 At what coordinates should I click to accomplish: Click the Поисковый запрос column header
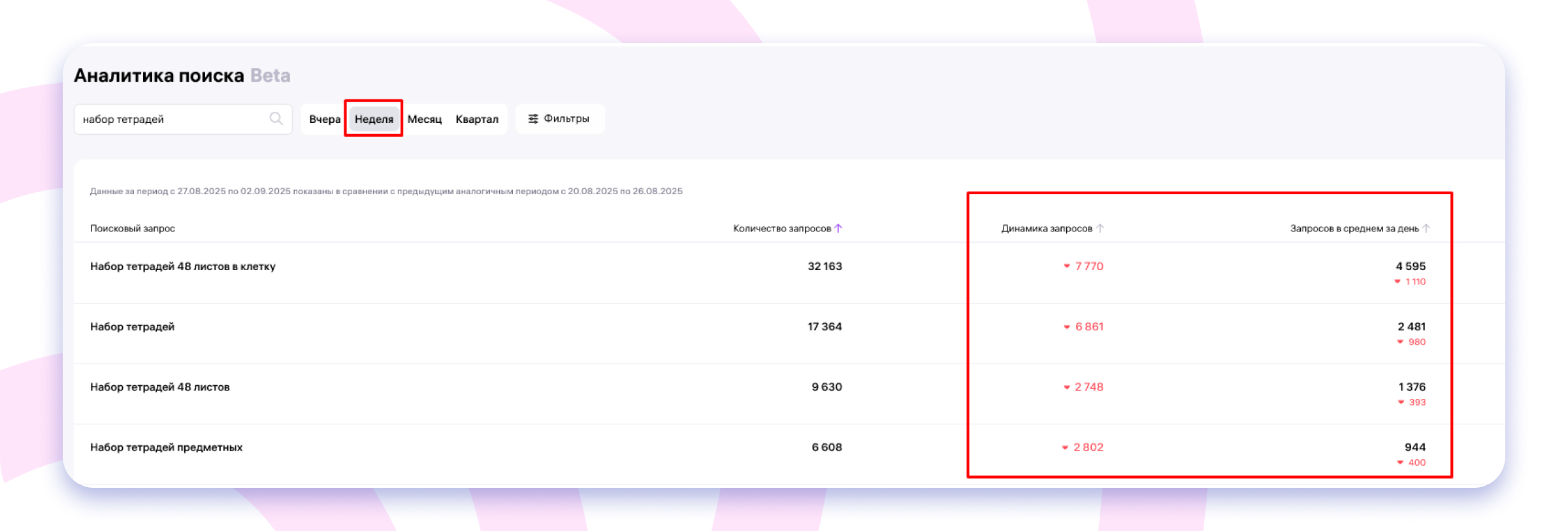(133, 228)
